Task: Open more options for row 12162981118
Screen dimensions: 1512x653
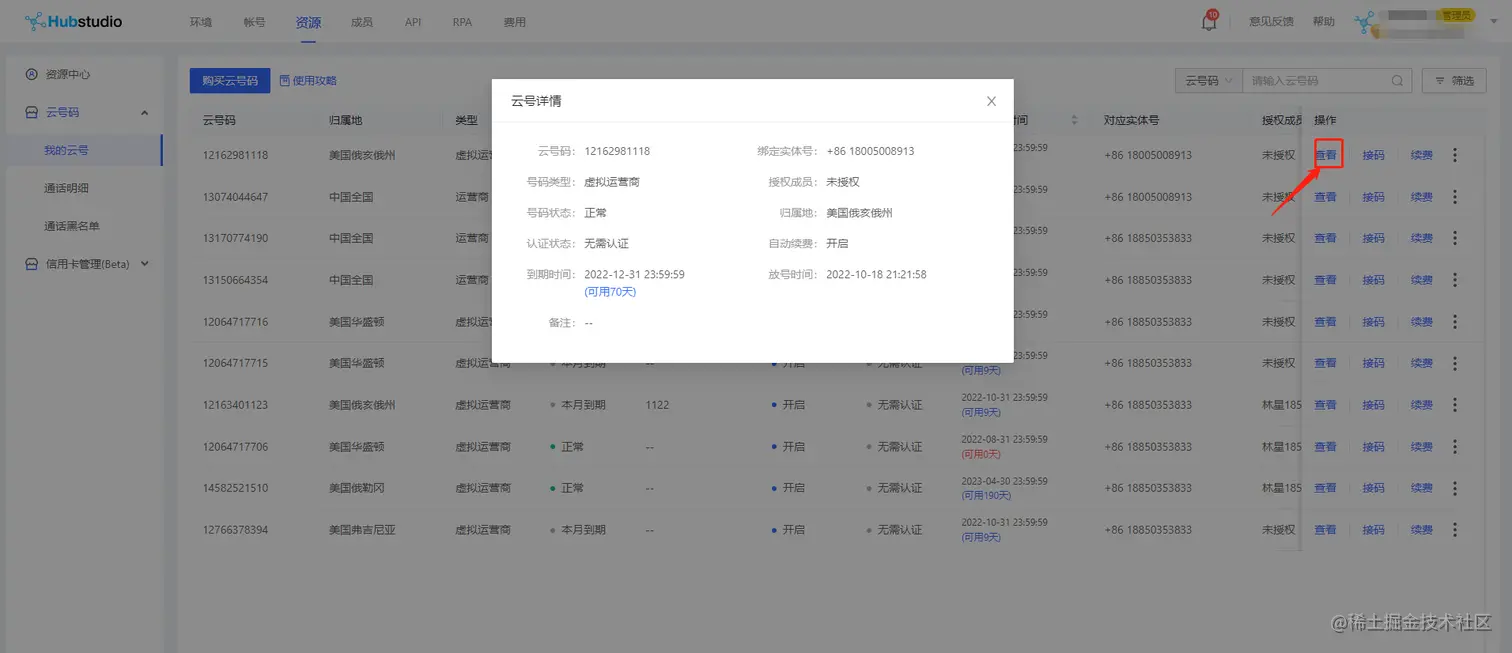Action: pyautogui.click(x=1455, y=155)
